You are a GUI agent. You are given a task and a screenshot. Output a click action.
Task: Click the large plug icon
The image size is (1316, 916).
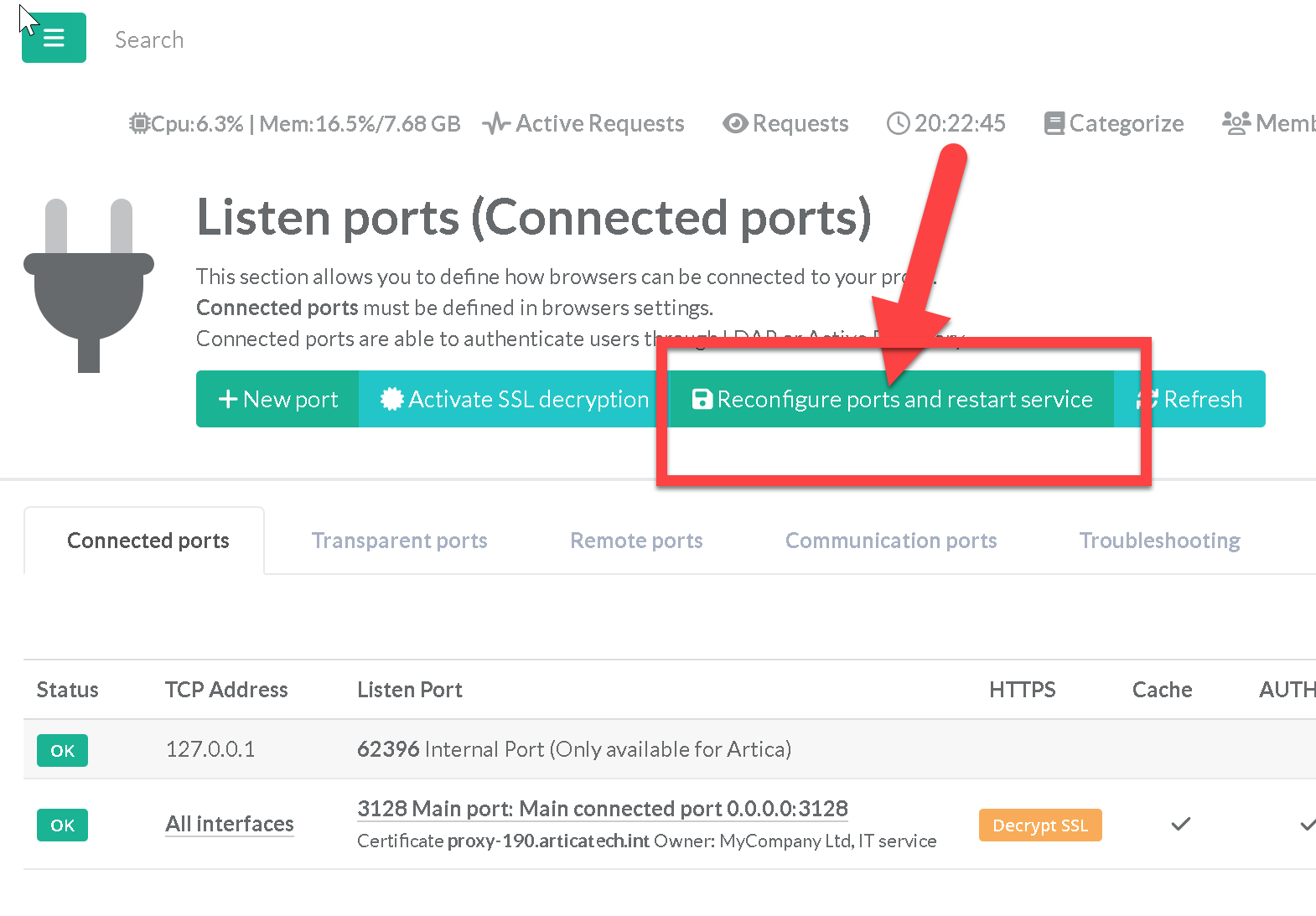(x=89, y=285)
